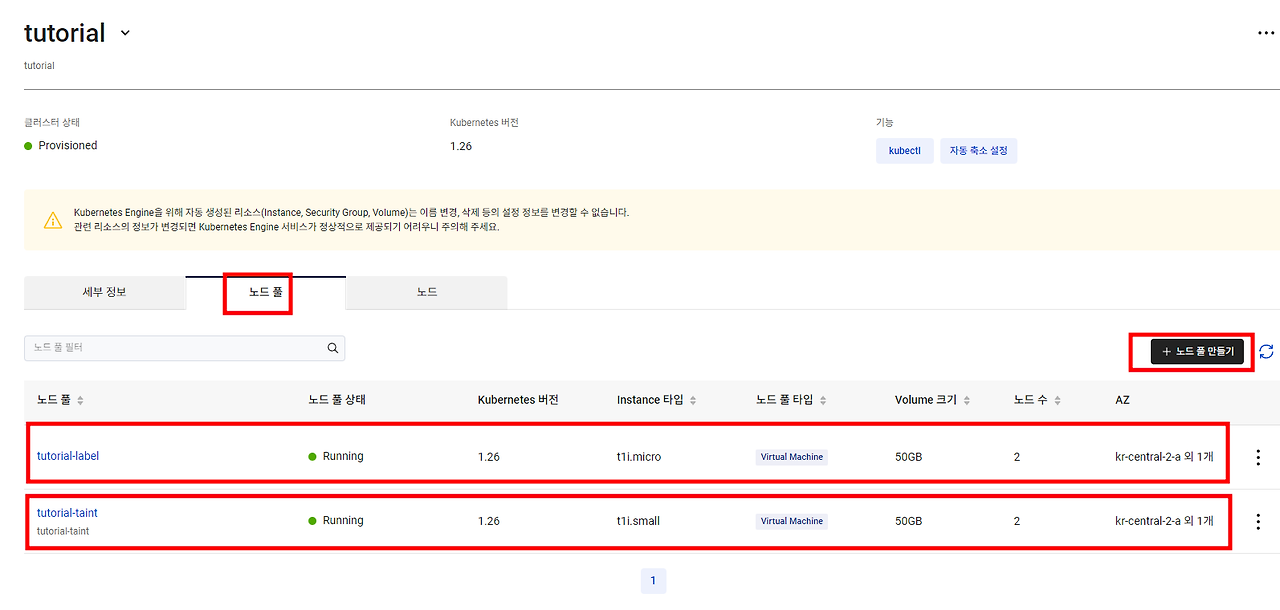Open the actions menu for tutorial-label row
The image size is (1280, 610).
pyautogui.click(x=1258, y=457)
